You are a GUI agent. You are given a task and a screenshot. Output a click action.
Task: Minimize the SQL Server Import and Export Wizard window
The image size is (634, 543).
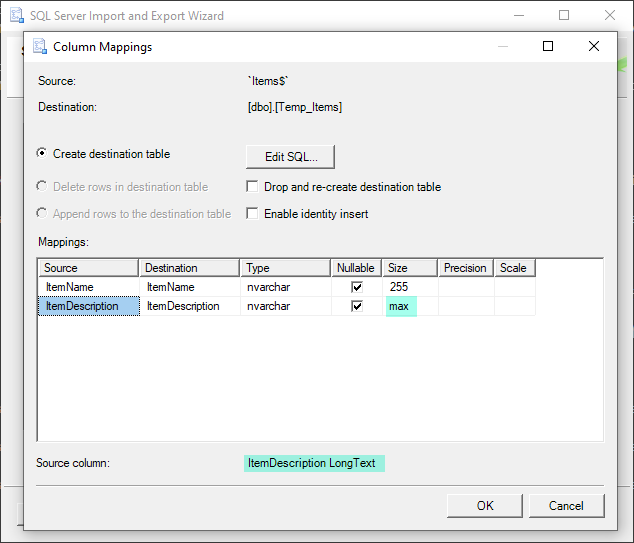click(x=519, y=15)
